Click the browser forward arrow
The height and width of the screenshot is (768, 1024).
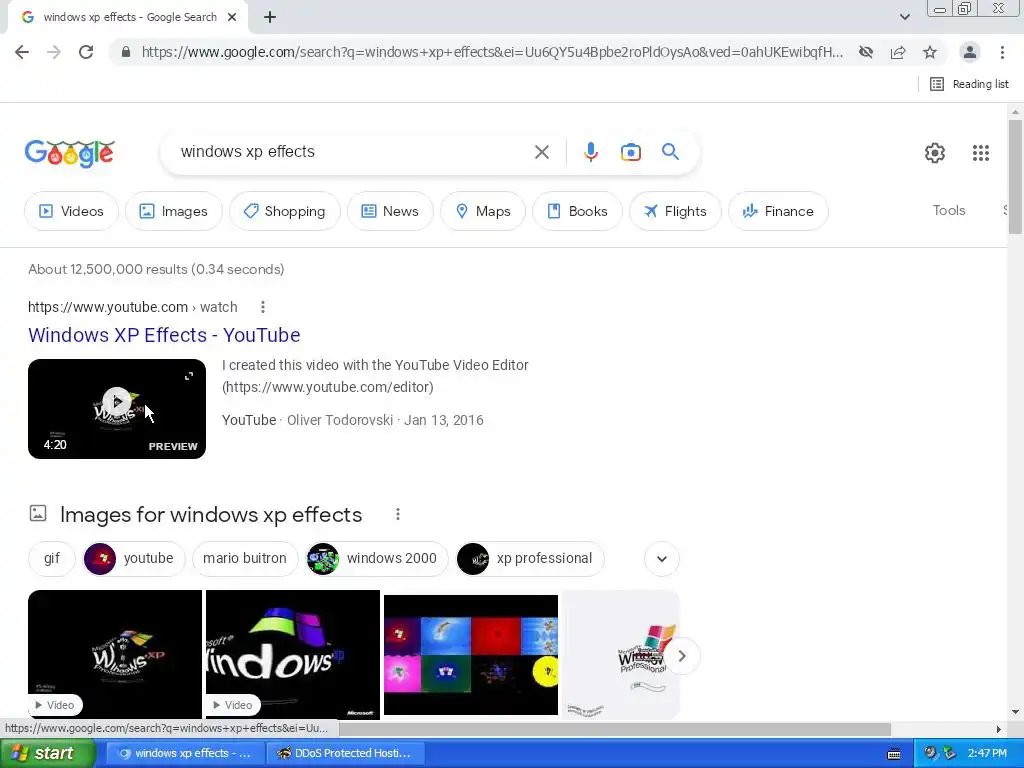54,52
